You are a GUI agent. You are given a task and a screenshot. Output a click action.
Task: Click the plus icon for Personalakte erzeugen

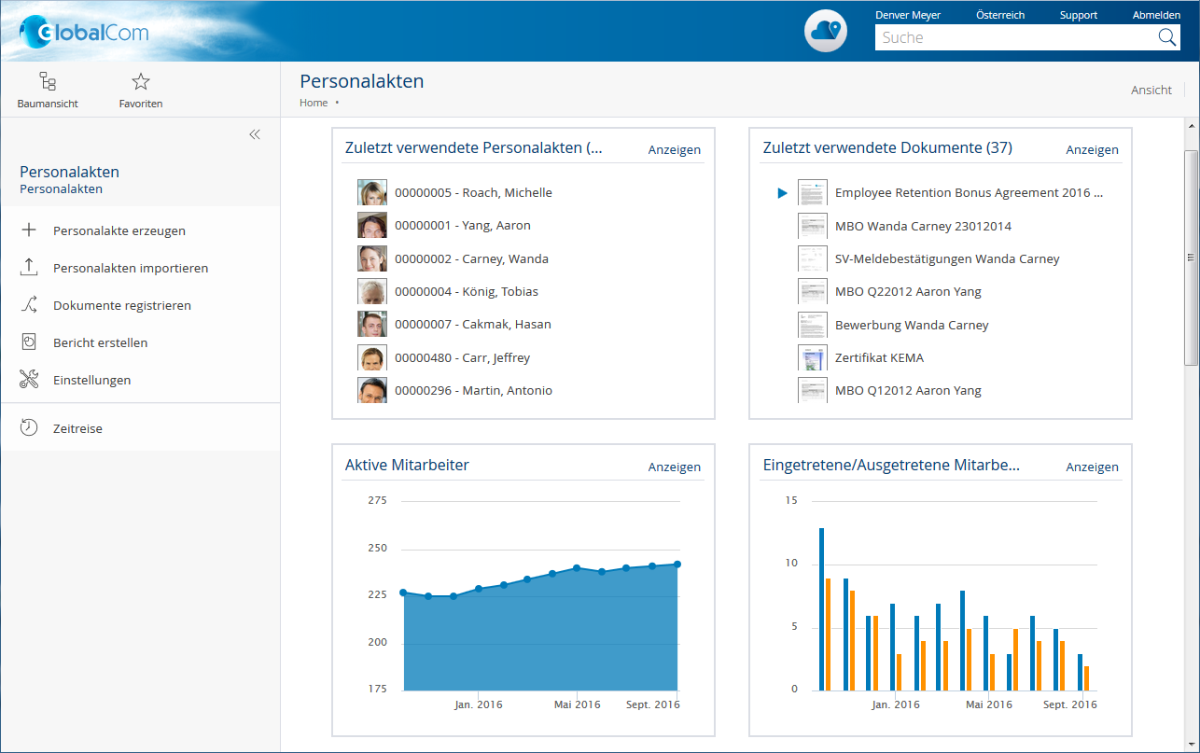[x=29, y=230]
